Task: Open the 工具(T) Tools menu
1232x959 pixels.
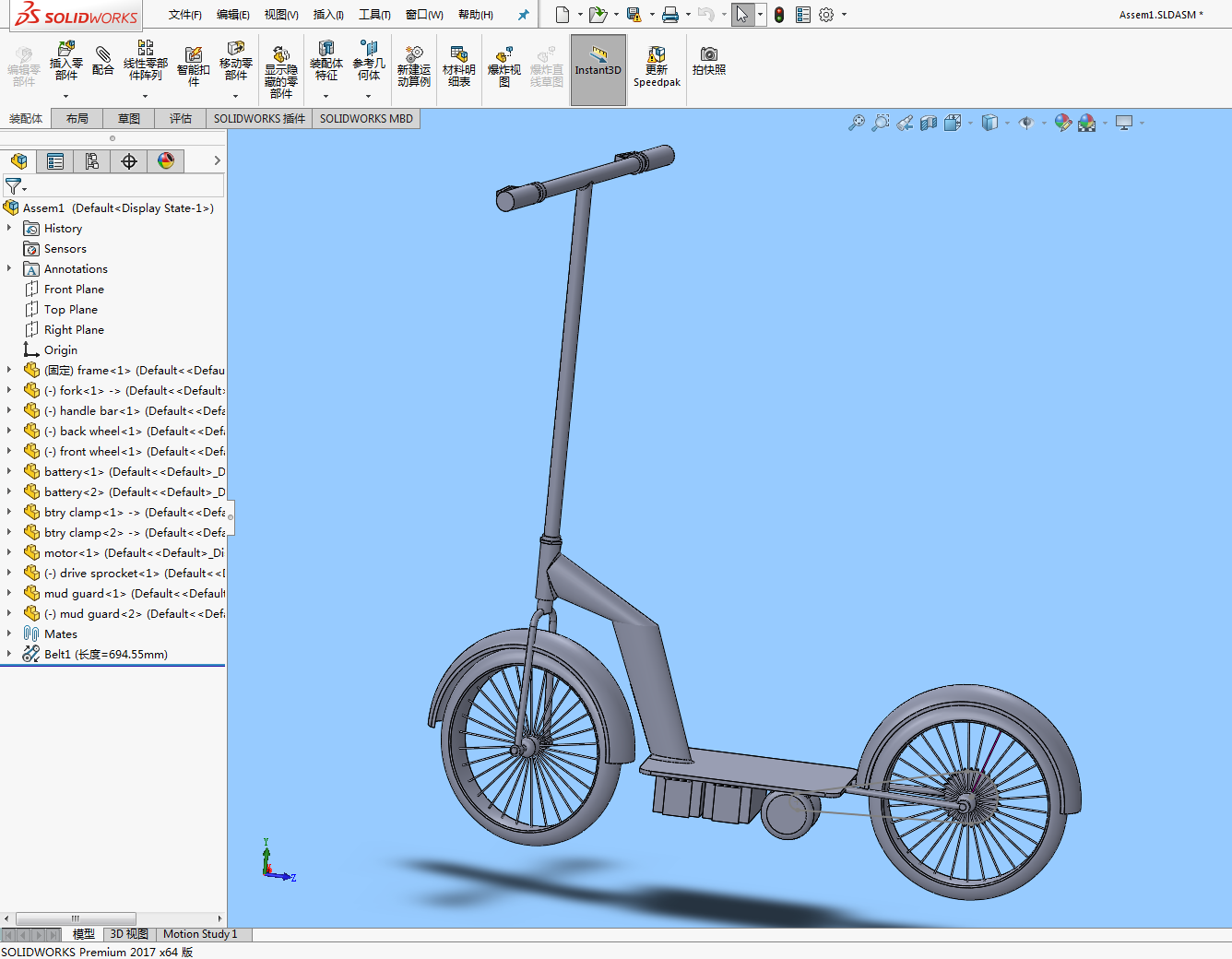Action: point(374,15)
